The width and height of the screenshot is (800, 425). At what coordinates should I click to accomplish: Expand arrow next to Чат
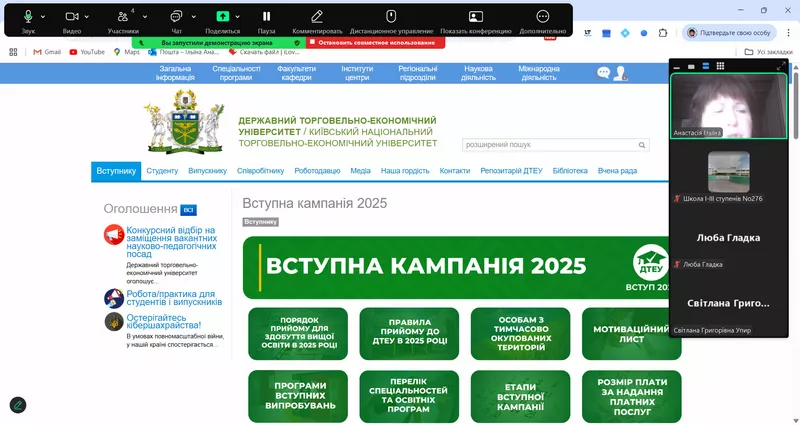click(x=193, y=17)
